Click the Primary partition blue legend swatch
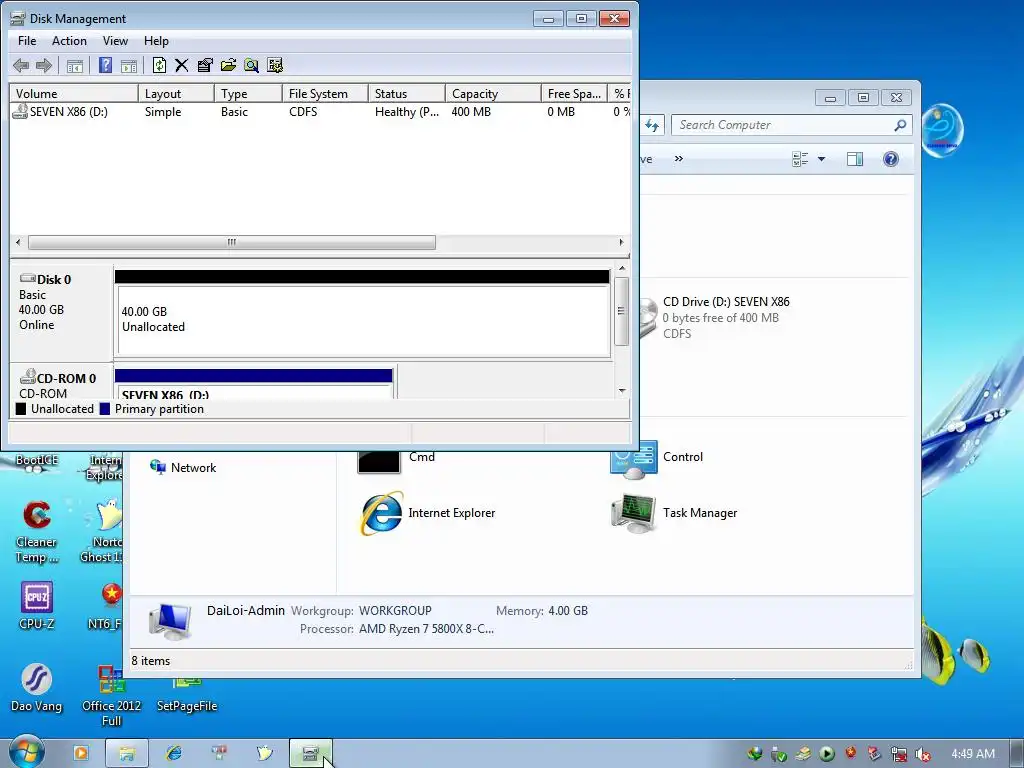The image size is (1024, 768). (104, 409)
